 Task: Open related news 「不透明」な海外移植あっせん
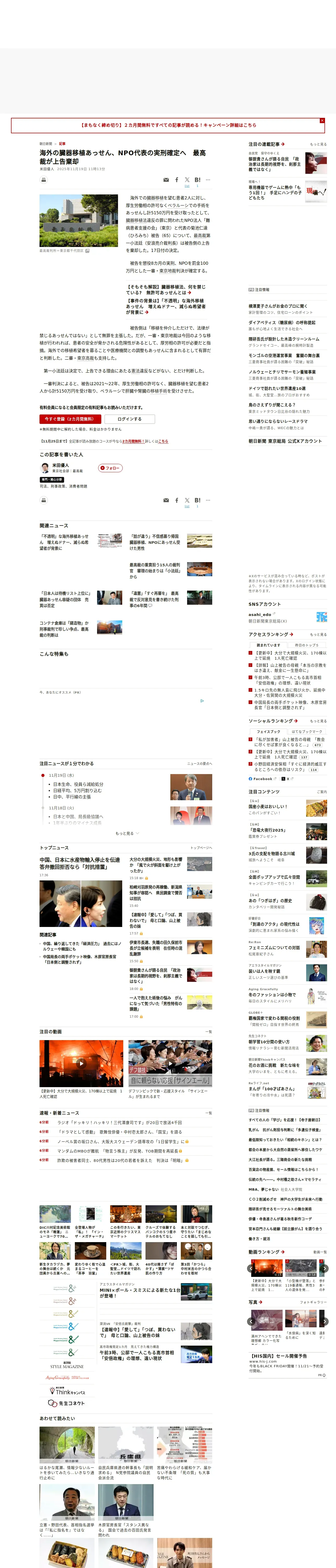tap(65, 542)
